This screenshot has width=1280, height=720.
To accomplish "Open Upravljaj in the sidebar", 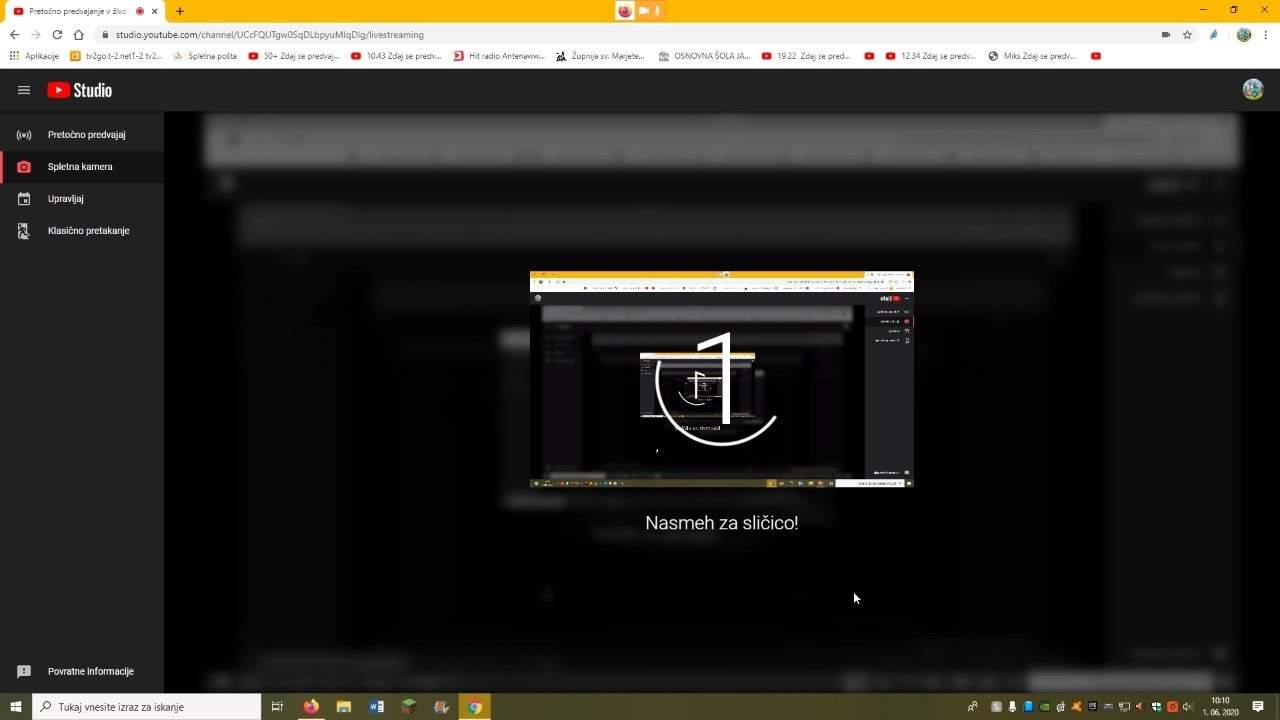I will pyautogui.click(x=82, y=199).
